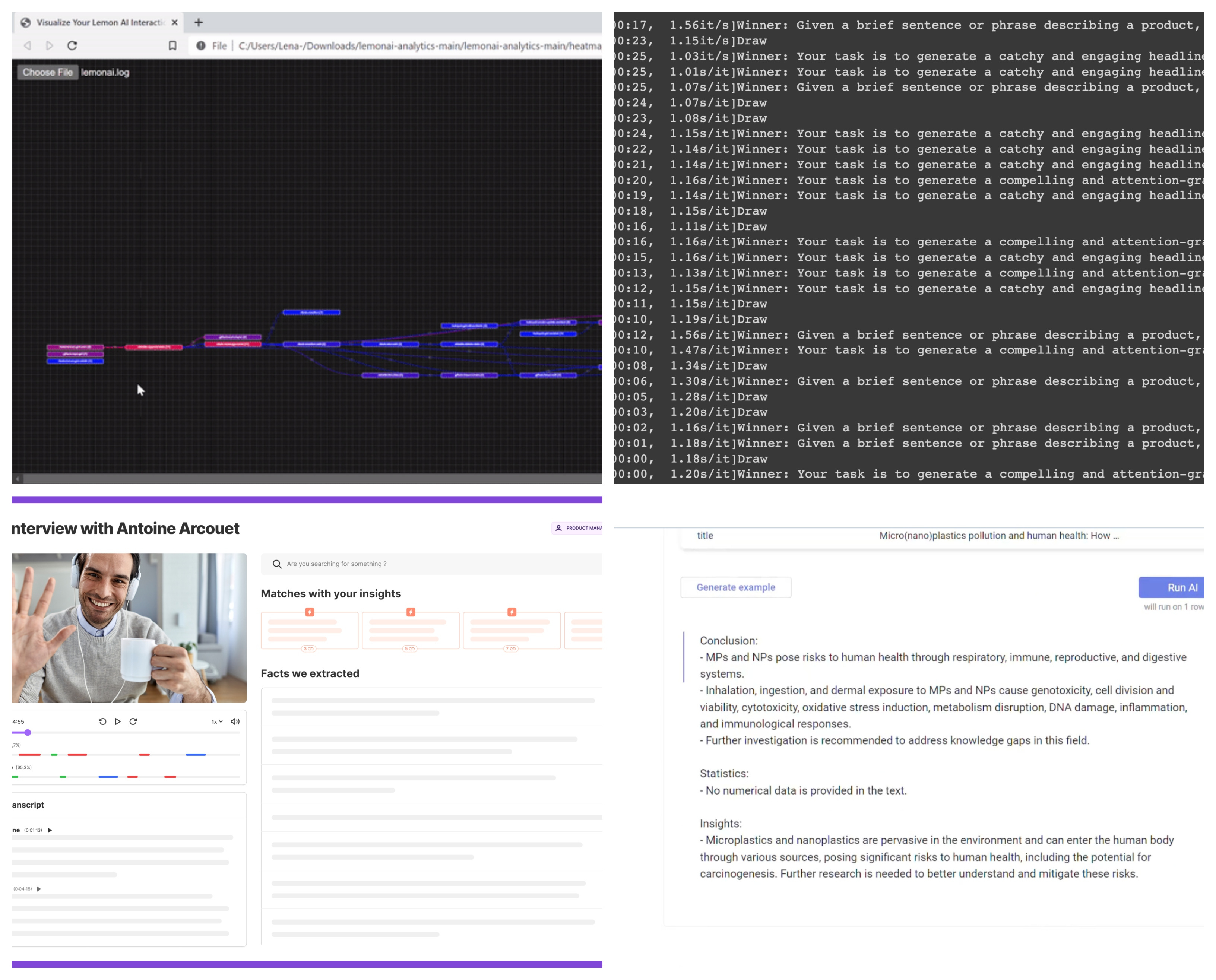The width and height of the screenshot is (1216, 980).
Task: Mute the interview audio via the speaker control
Action: point(235,721)
